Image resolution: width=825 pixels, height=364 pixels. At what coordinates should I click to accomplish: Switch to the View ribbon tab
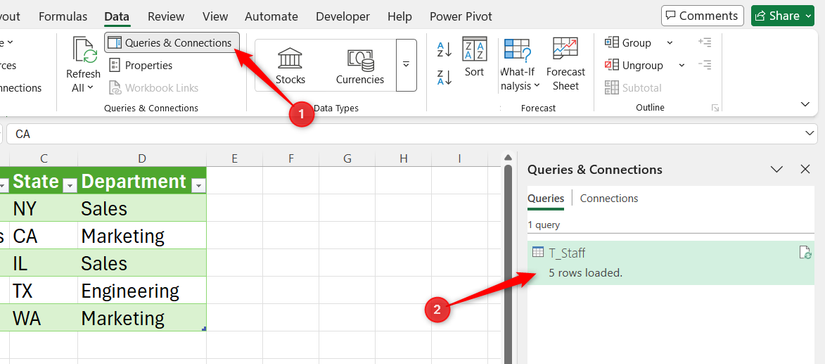[215, 16]
